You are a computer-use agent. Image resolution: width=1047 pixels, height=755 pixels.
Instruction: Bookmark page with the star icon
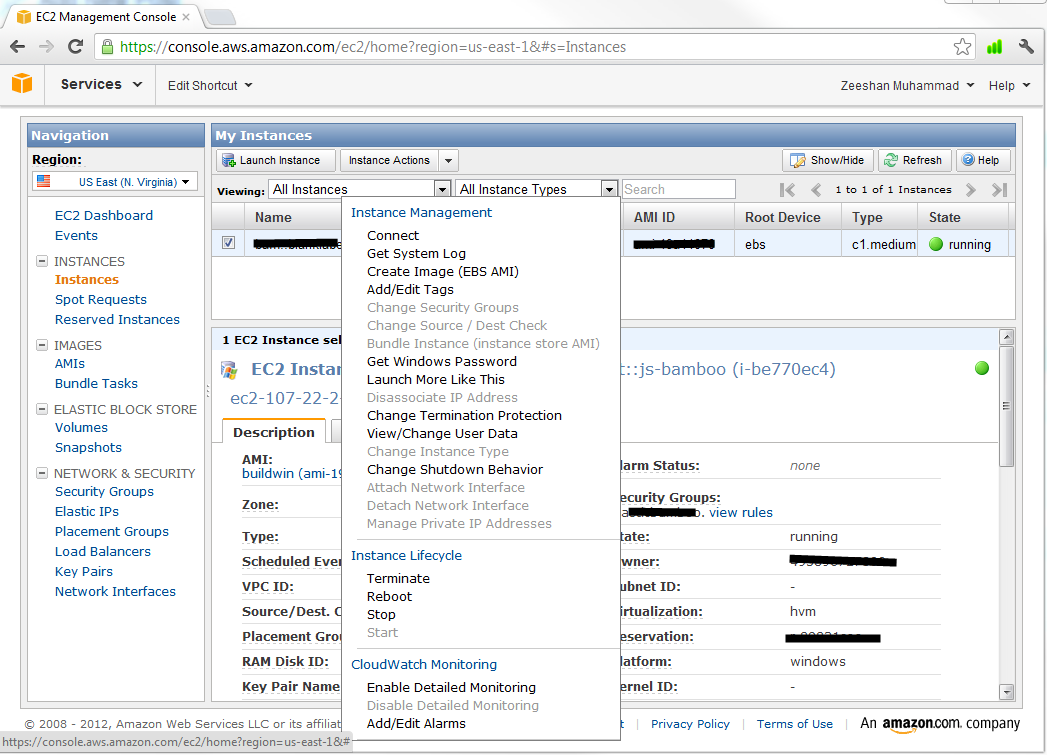[x=962, y=47]
